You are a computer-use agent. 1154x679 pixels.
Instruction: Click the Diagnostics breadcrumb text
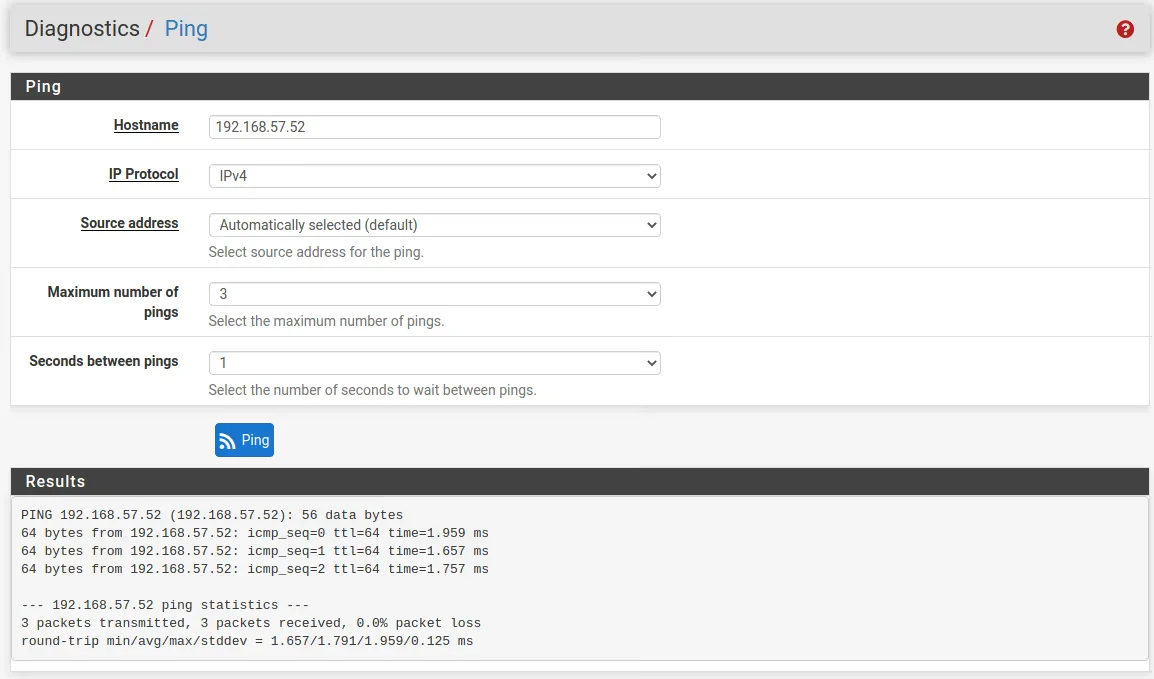pyautogui.click(x=82, y=28)
